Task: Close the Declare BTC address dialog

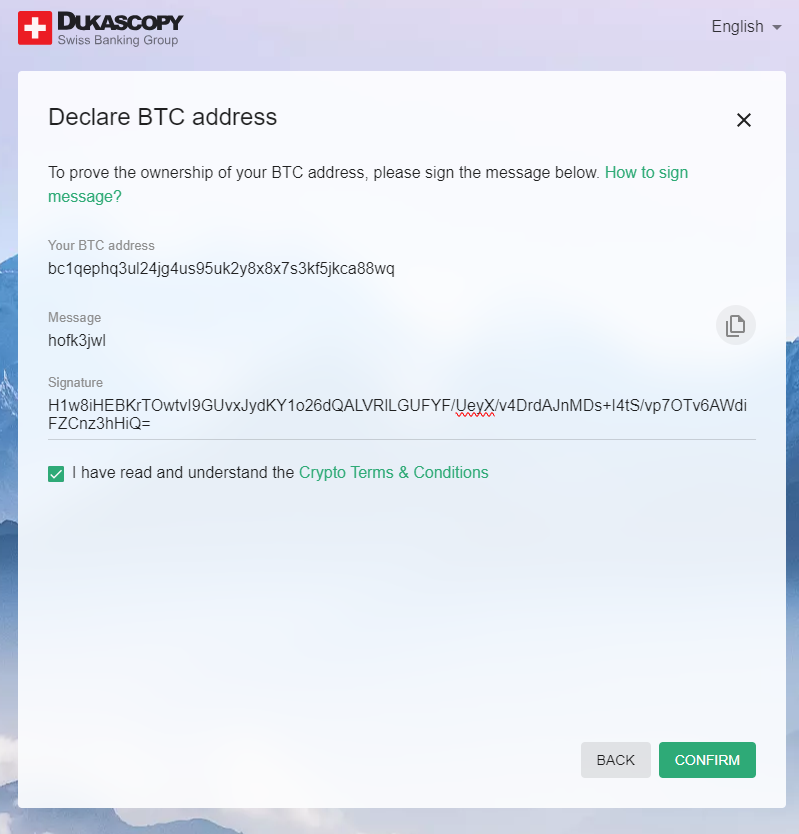Action: click(x=744, y=120)
